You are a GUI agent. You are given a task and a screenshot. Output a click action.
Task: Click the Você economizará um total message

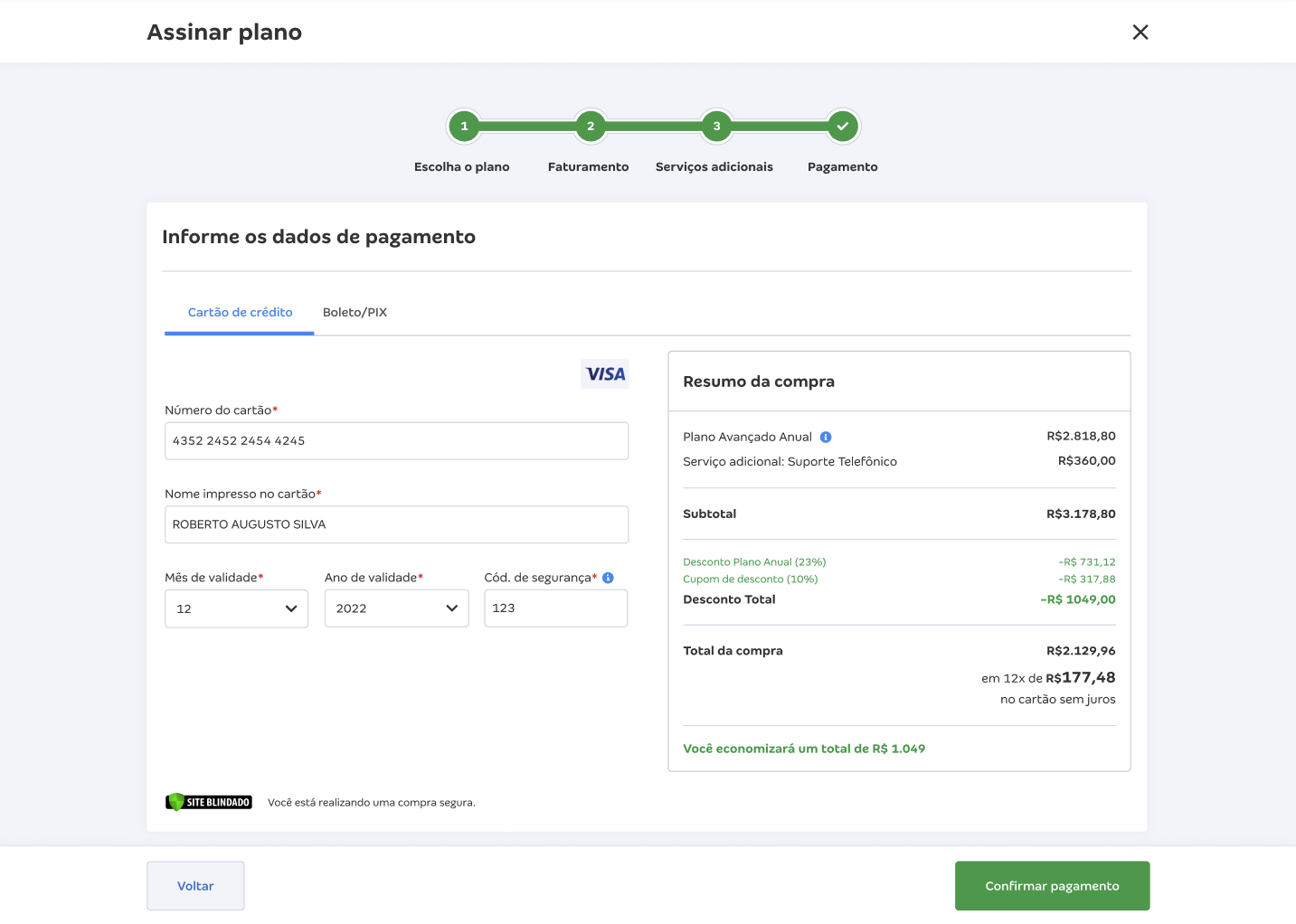804,749
